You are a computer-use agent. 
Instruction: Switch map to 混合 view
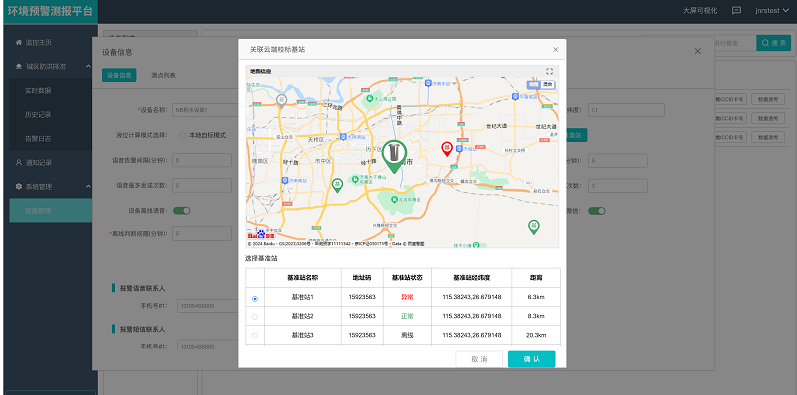click(x=547, y=84)
